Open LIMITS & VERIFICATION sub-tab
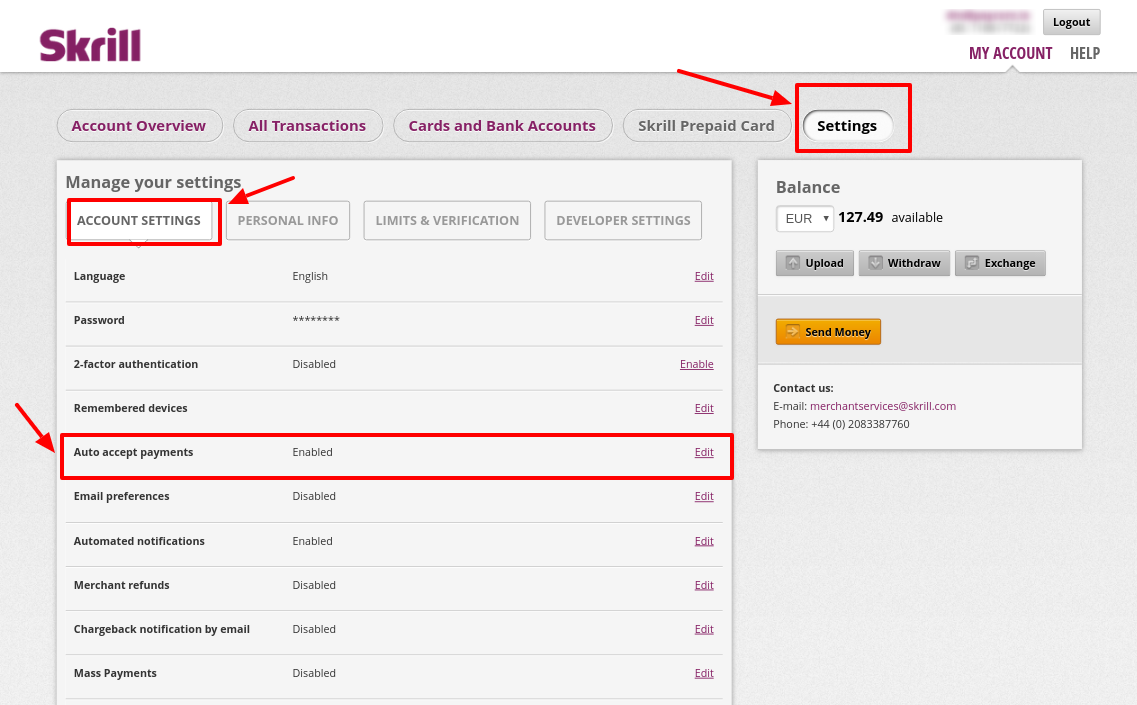The width and height of the screenshot is (1137, 705). pos(447,220)
